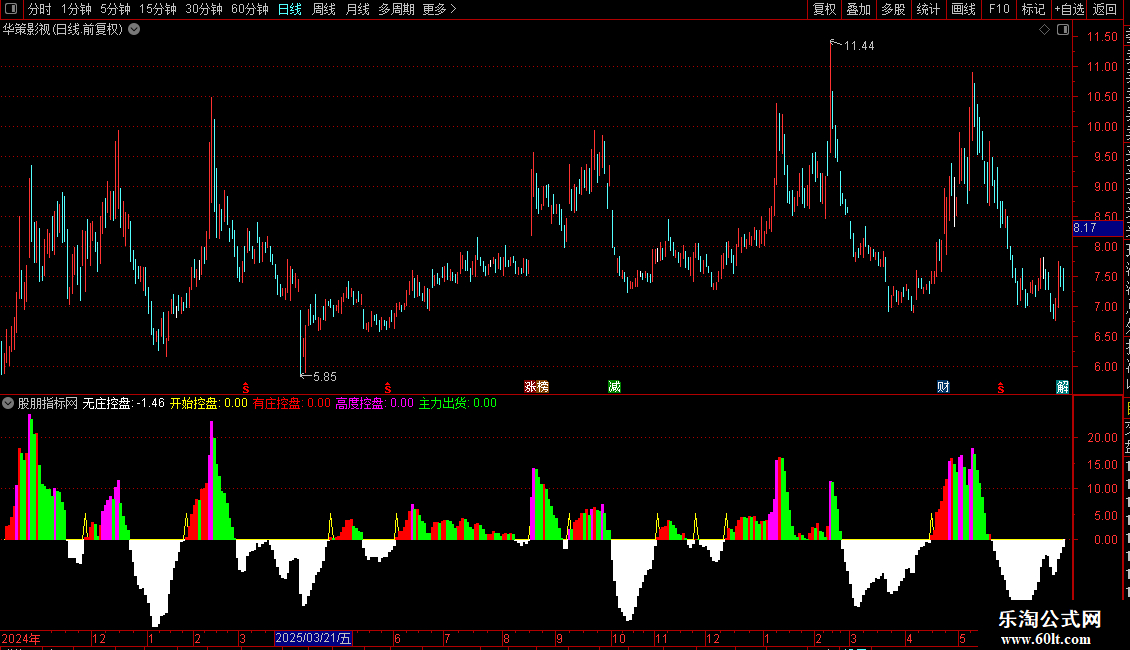The height and width of the screenshot is (650, 1130).
Task: Open the 画线 drawing tools
Action: (963, 9)
